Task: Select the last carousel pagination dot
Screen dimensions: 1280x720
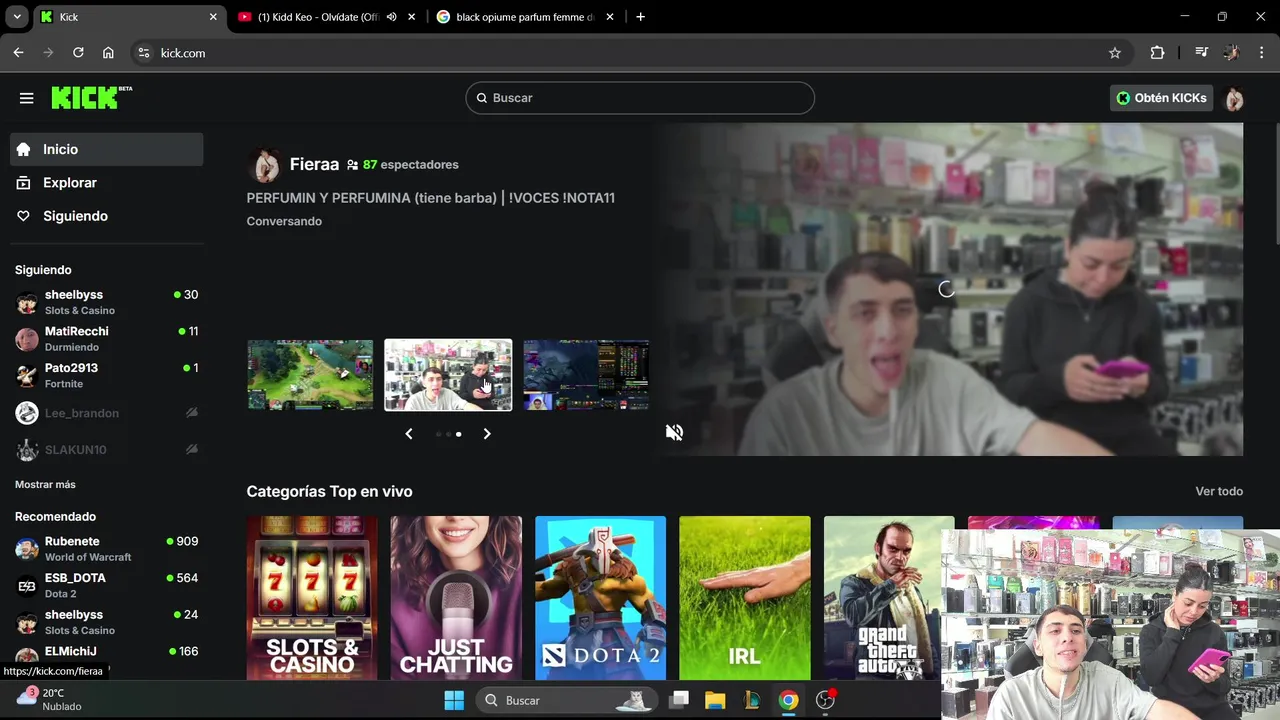Action: (458, 434)
